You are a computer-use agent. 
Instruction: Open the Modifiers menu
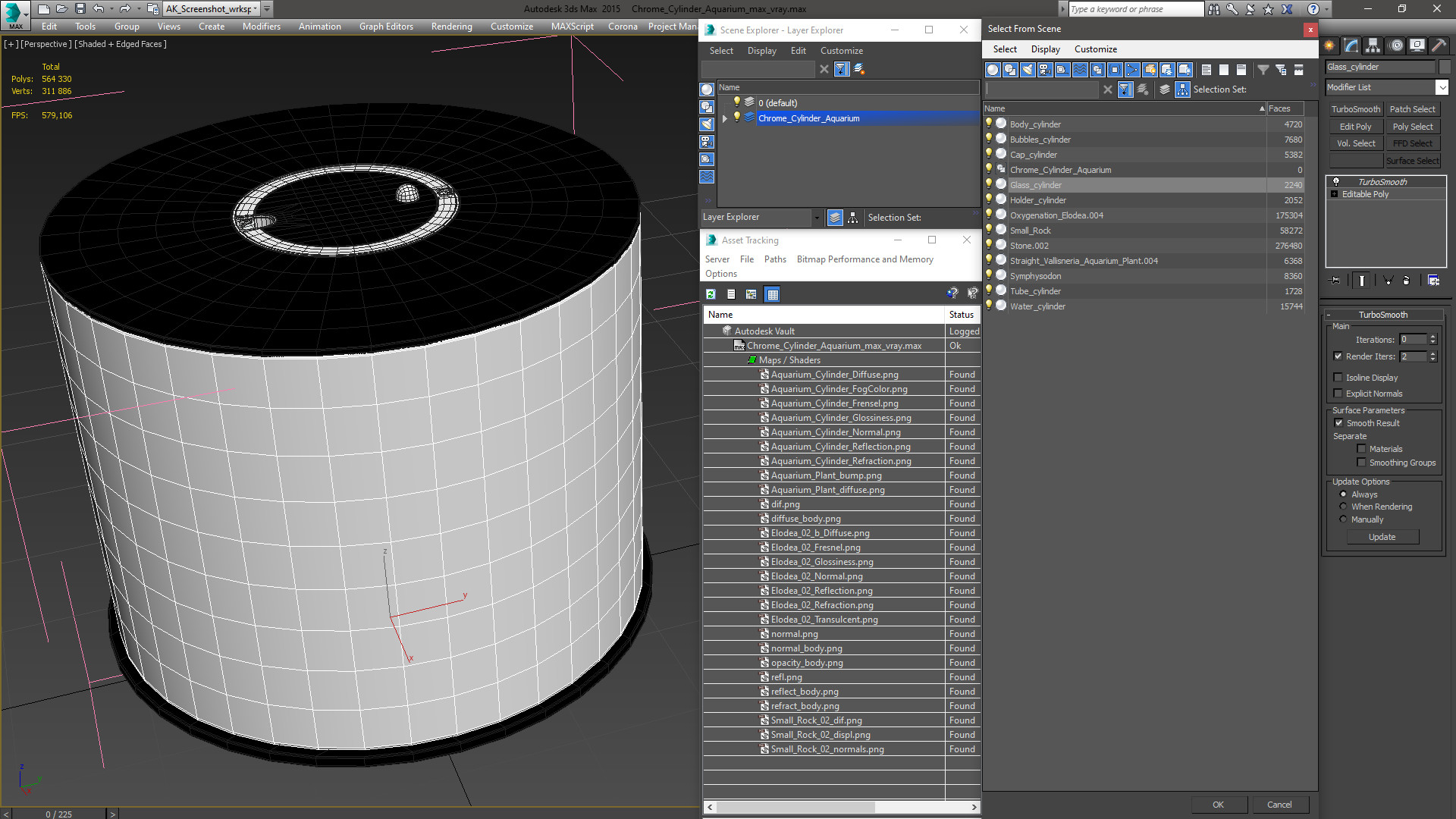click(262, 27)
